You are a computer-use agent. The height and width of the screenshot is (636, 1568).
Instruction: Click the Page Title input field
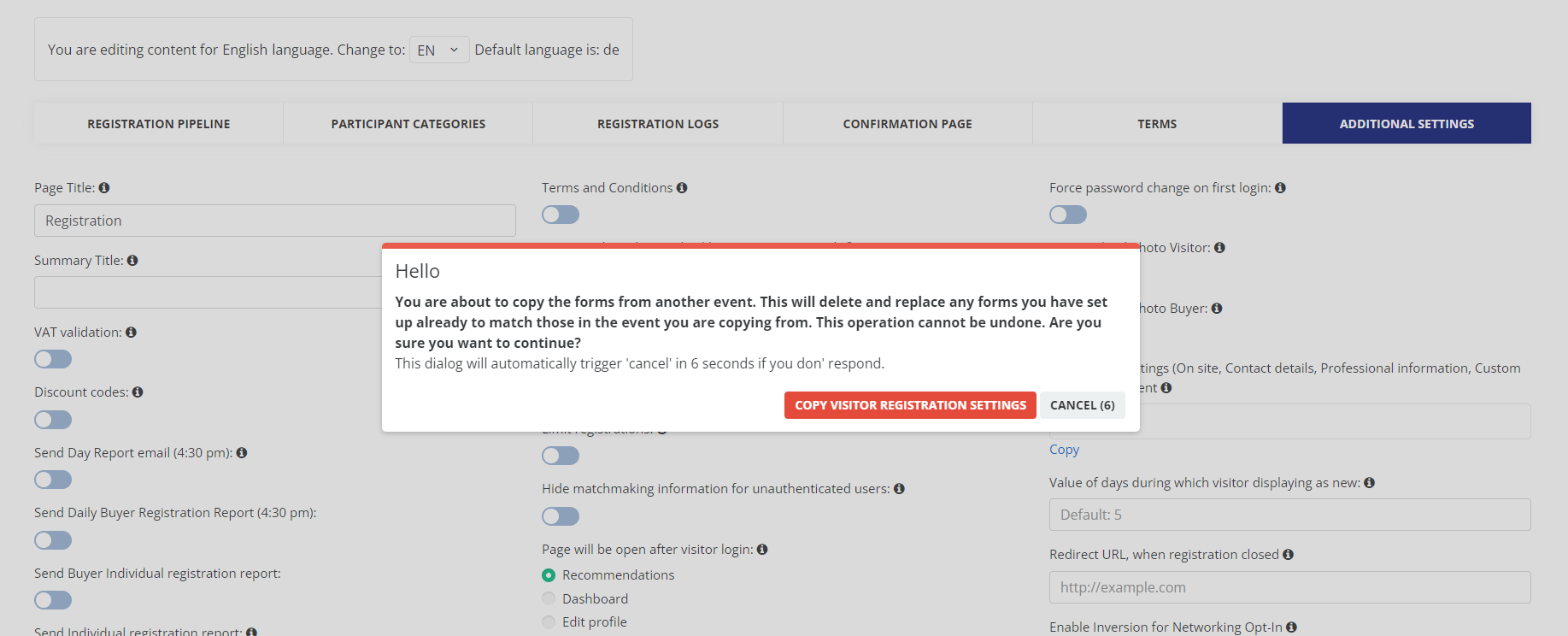(275, 221)
